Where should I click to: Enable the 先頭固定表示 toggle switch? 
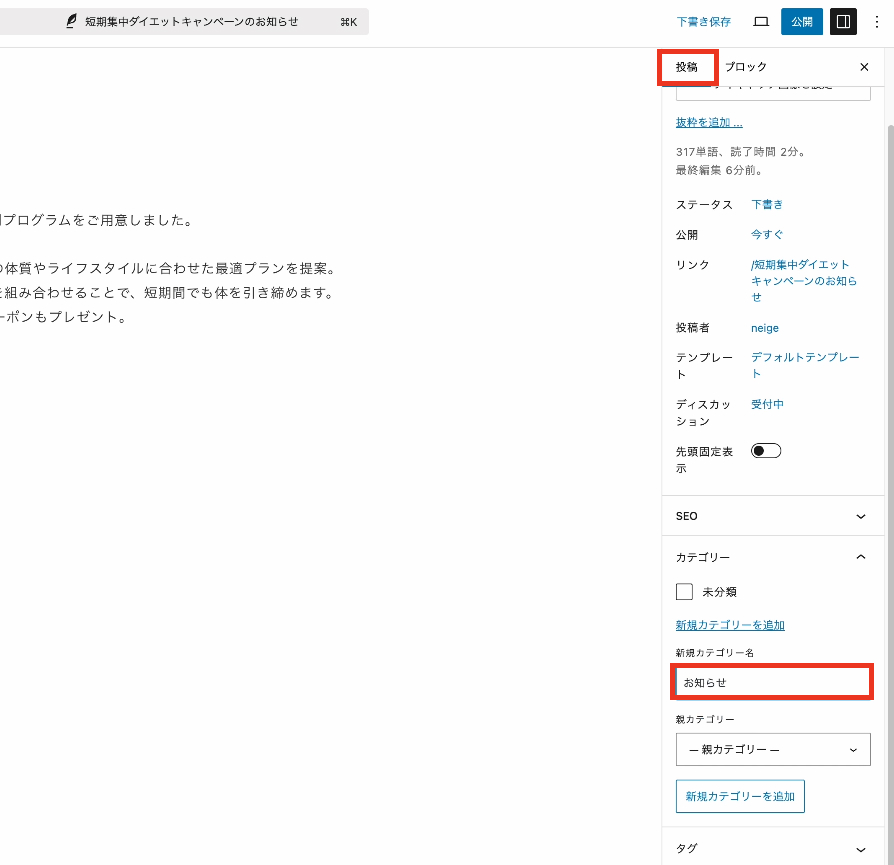click(765, 450)
